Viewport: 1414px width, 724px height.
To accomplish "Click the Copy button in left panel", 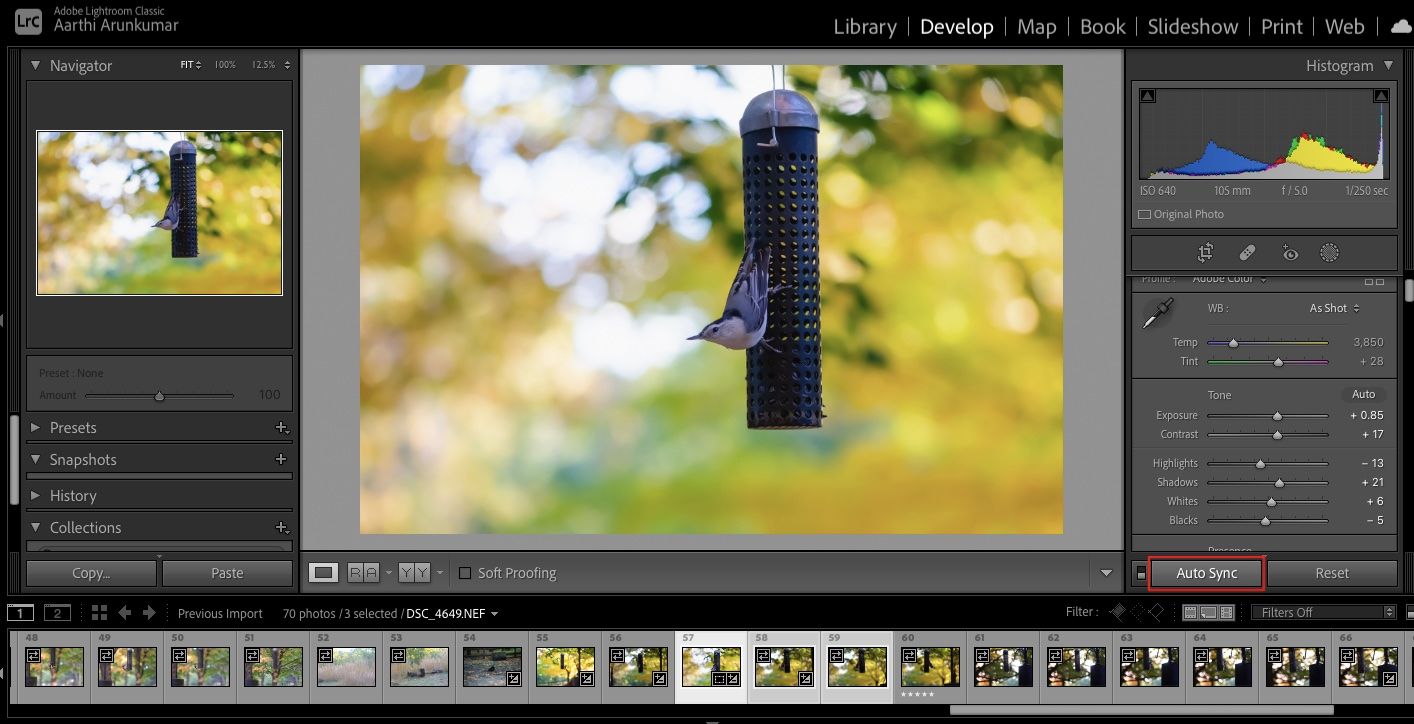I will [90, 572].
